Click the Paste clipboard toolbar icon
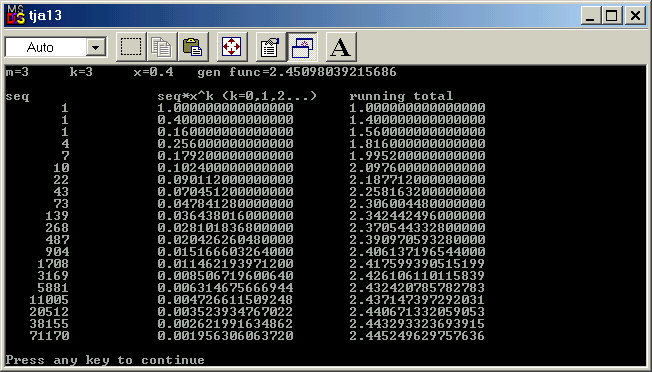652x372 pixels. click(x=193, y=47)
